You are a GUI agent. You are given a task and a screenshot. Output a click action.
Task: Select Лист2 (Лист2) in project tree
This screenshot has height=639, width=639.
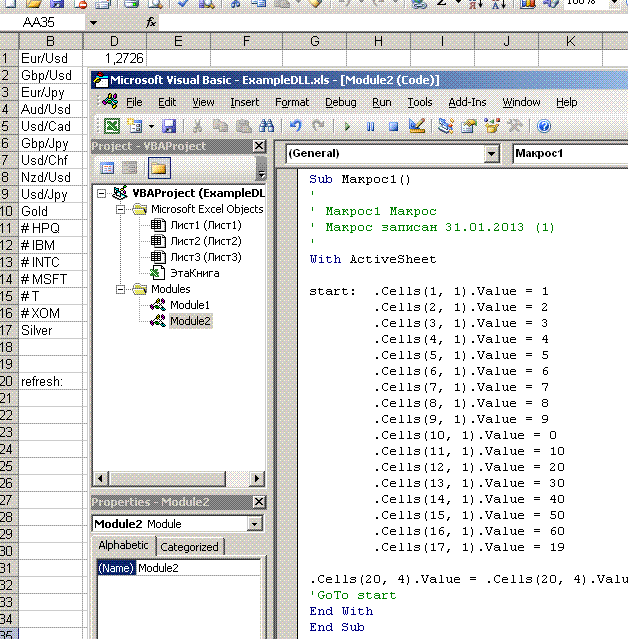pos(206,241)
